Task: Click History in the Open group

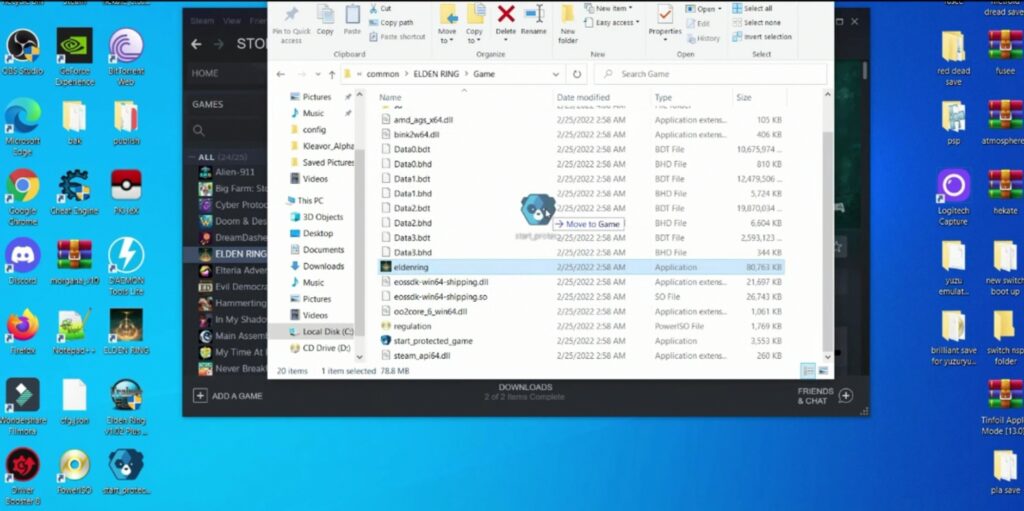Action: click(703, 39)
